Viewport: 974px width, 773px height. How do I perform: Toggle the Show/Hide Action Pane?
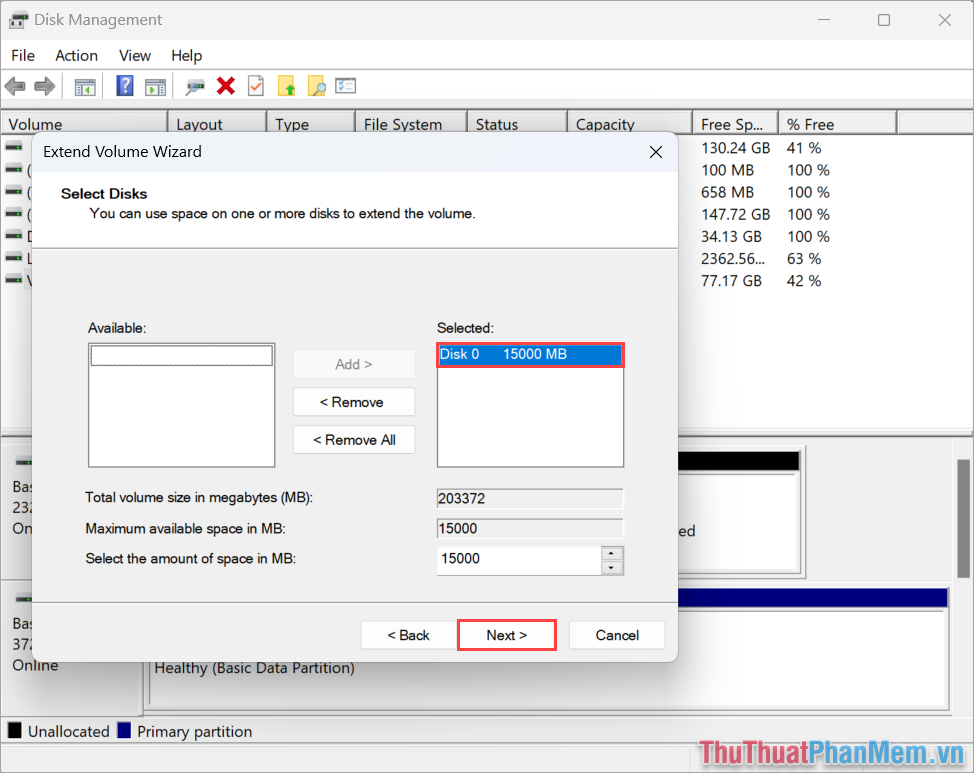coord(155,86)
